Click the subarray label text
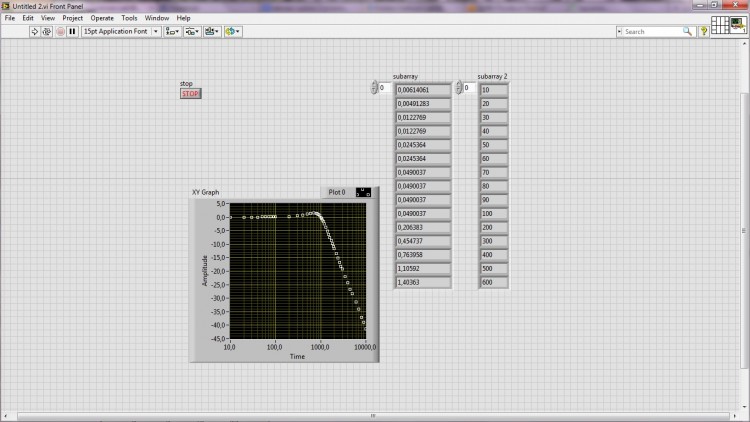 point(405,77)
